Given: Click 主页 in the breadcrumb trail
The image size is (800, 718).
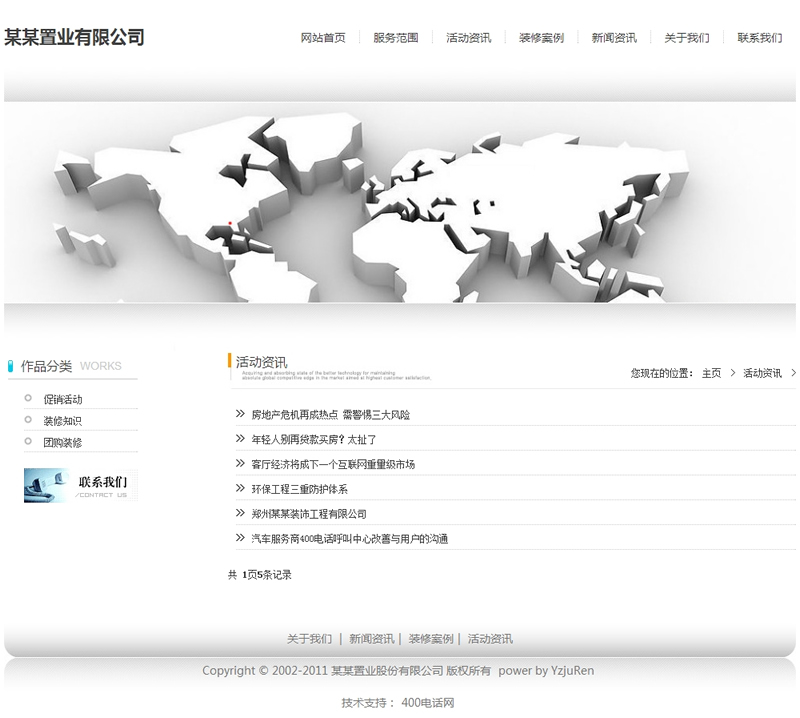Looking at the screenshot, I should 711,373.
